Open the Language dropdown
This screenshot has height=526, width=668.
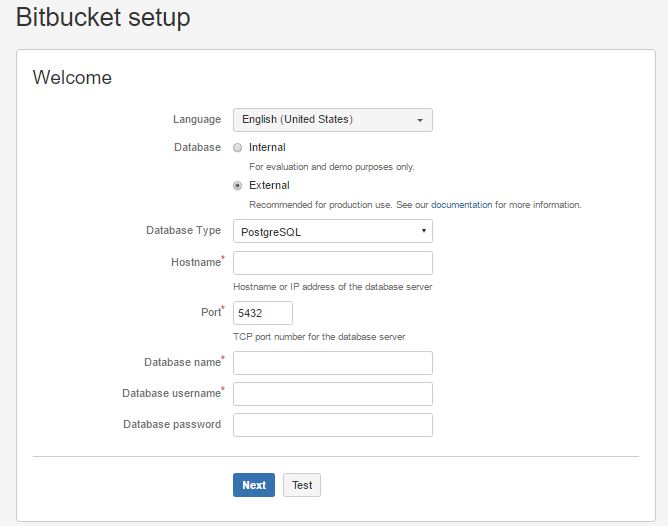point(332,120)
